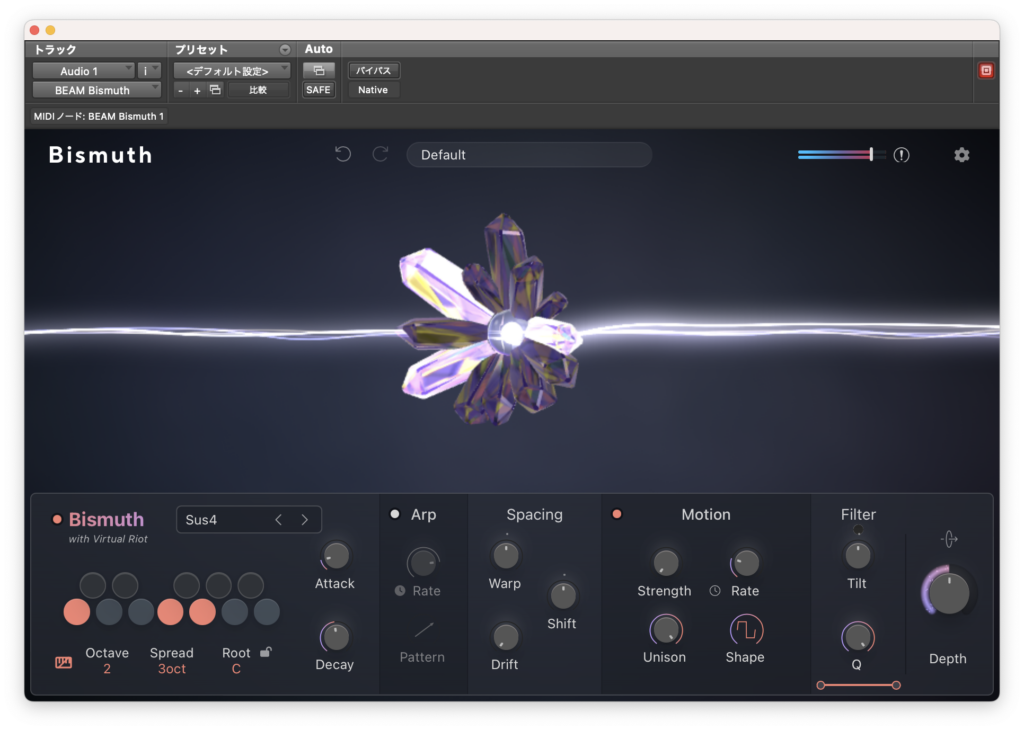Image resolution: width=1024 pixels, height=730 pixels.
Task: Click the compare button
Action: pyautogui.click(x=258, y=90)
